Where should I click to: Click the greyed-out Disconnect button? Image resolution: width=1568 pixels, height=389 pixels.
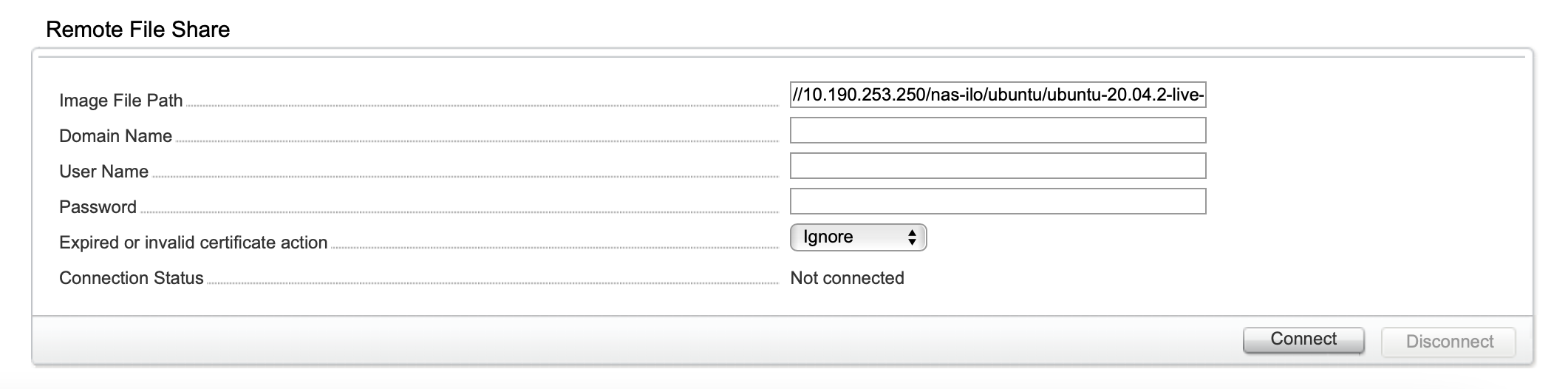(1448, 342)
